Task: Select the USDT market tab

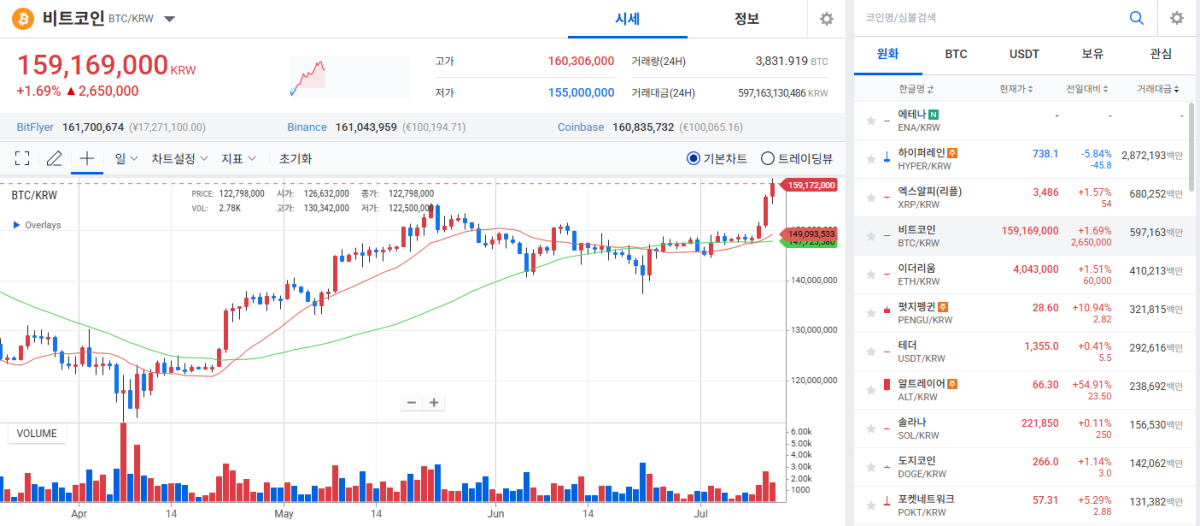Action: coord(1024,54)
